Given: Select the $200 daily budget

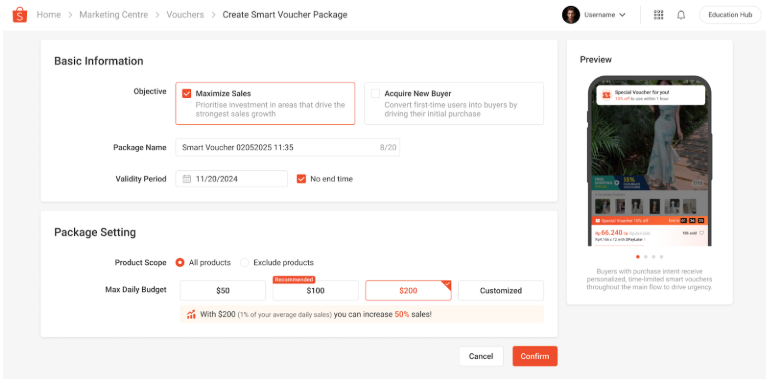Looking at the screenshot, I should [408, 290].
